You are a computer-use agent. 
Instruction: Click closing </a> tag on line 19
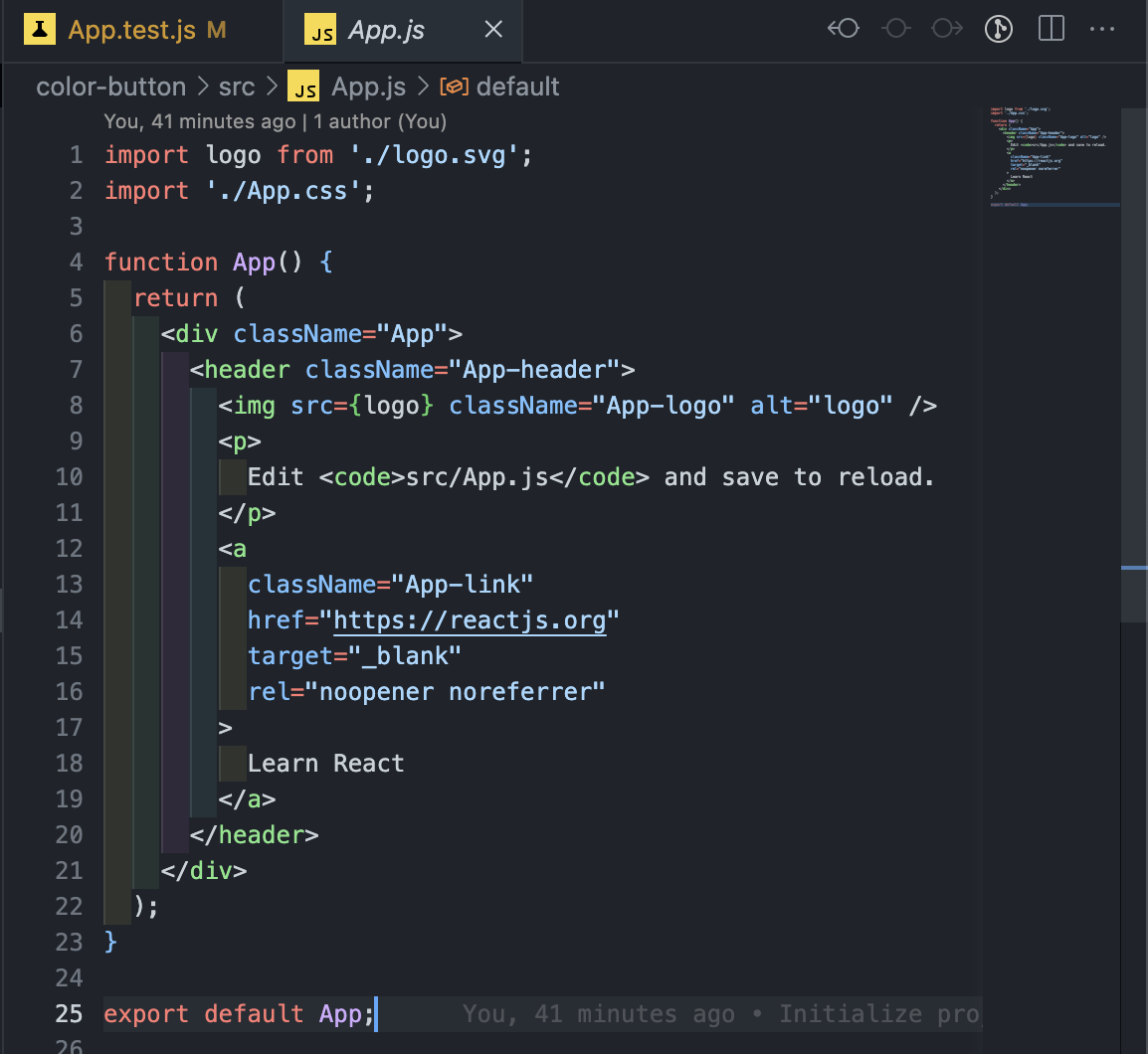(248, 799)
